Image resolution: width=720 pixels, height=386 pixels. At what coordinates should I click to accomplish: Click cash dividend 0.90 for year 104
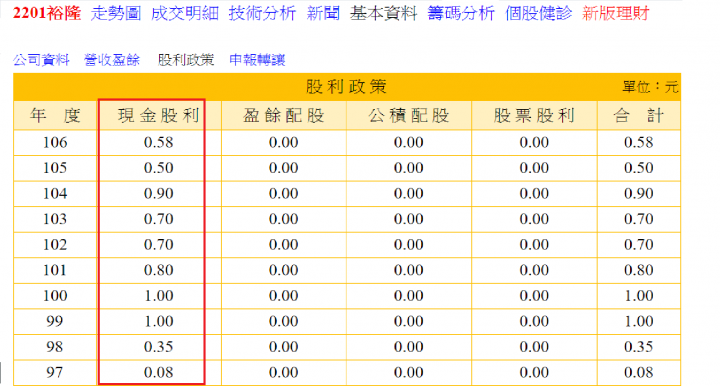(158, 194)
